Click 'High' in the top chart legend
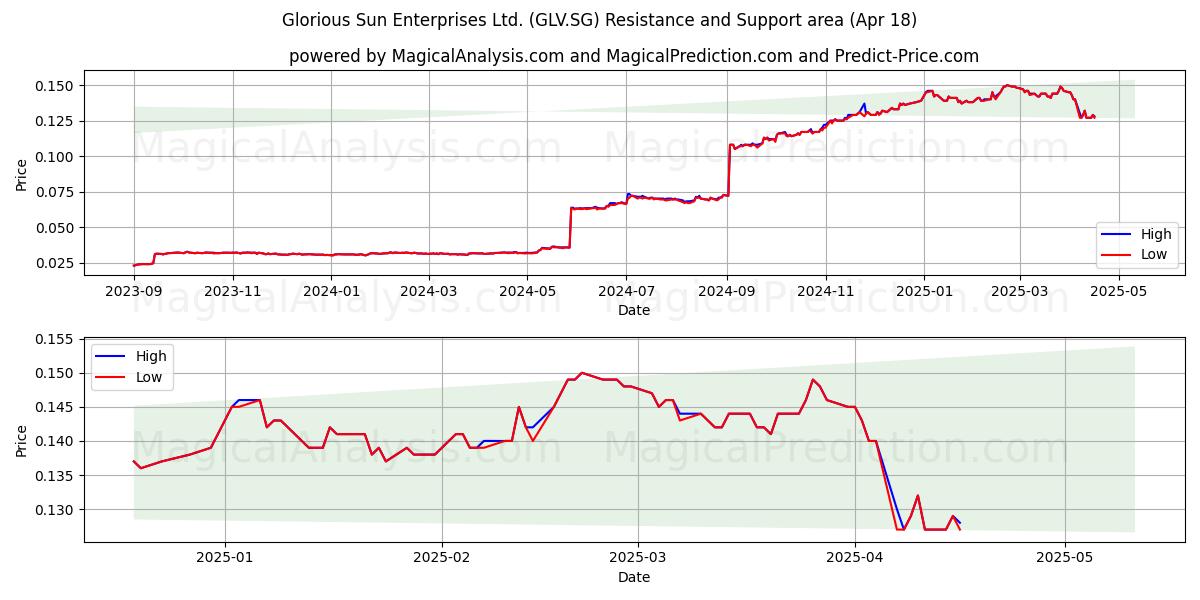Image resolution: width=1200 pixels, height=600 pixels. point(1156,234)
